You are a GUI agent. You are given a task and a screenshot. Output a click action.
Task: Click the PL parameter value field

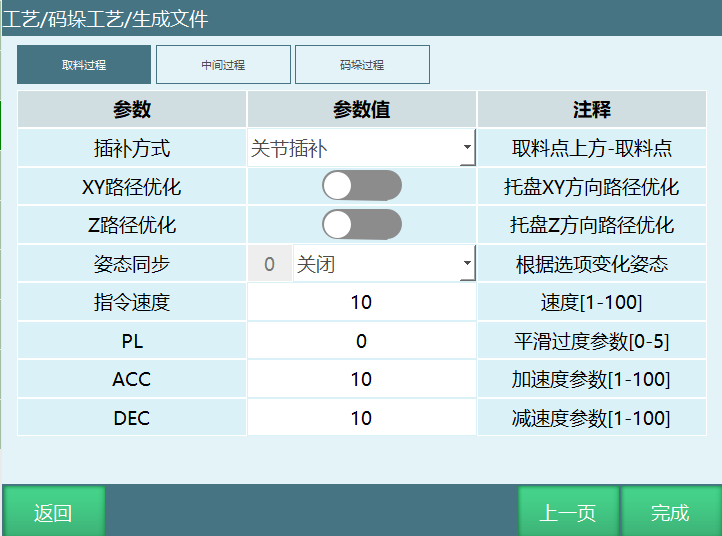click(x=361, y=341)
